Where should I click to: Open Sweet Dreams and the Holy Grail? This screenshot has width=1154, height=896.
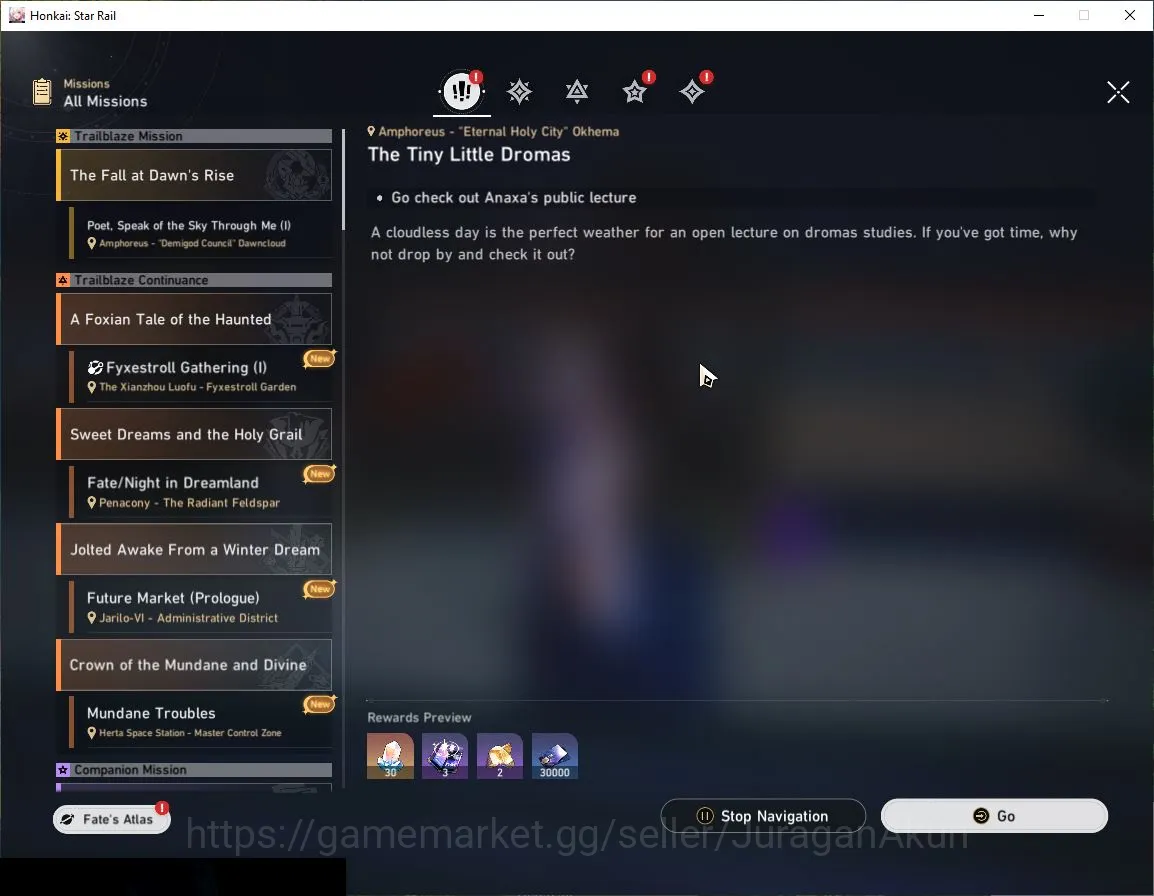point(194,434)
